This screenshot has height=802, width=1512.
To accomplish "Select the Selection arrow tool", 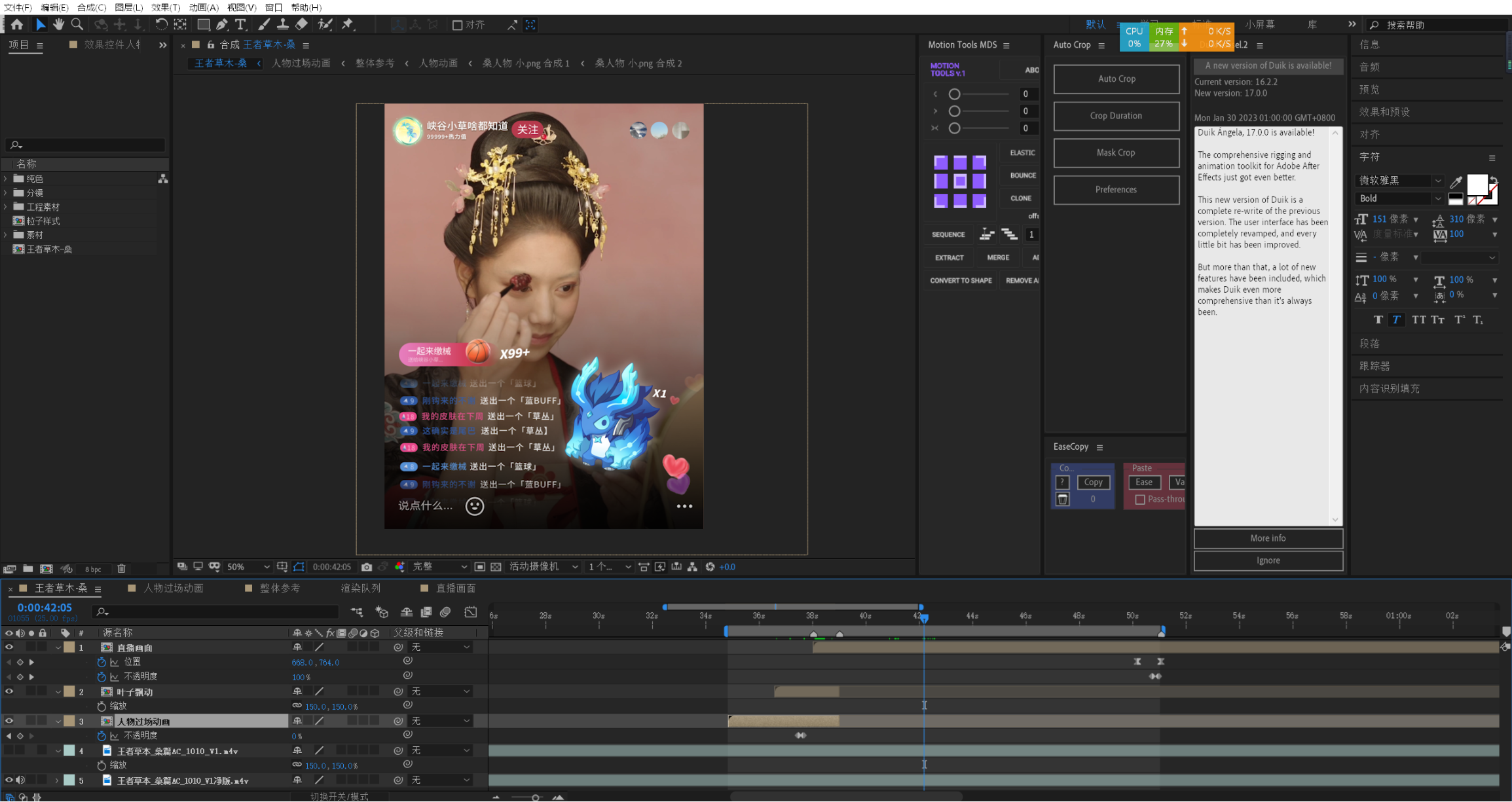I will coord(41,24).
